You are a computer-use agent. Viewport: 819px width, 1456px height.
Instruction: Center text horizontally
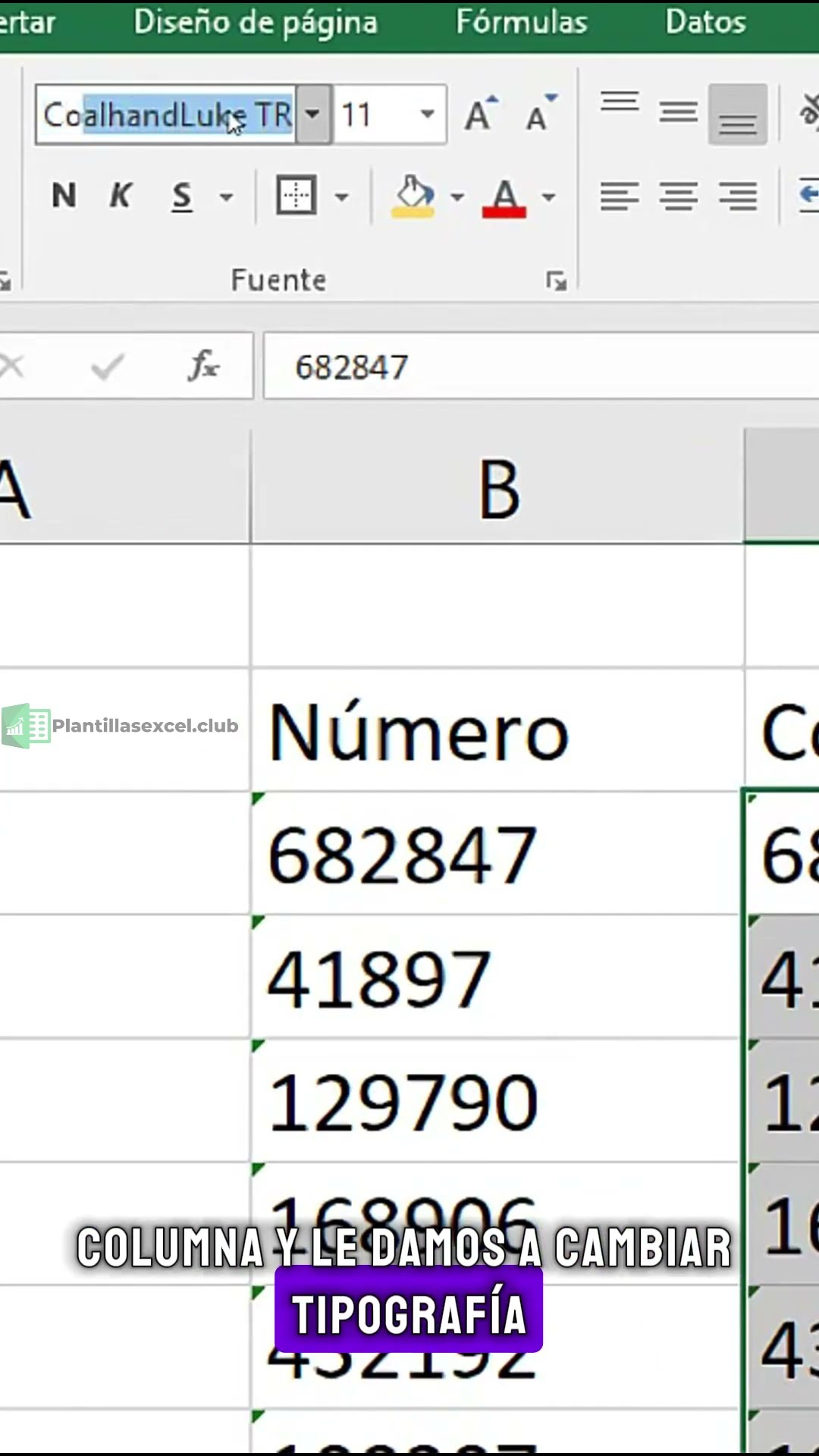tap(679, 196)
